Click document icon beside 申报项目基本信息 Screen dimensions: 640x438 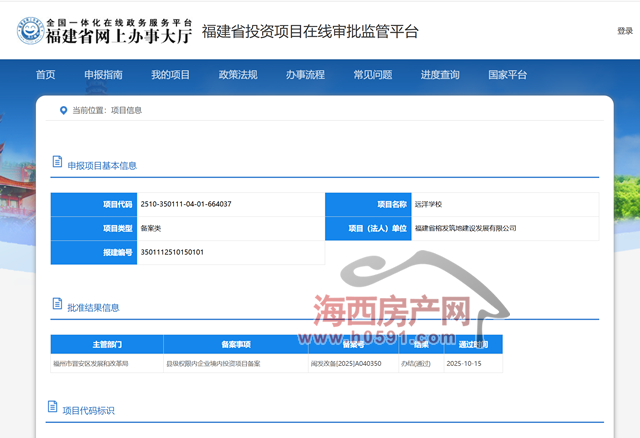56,165
